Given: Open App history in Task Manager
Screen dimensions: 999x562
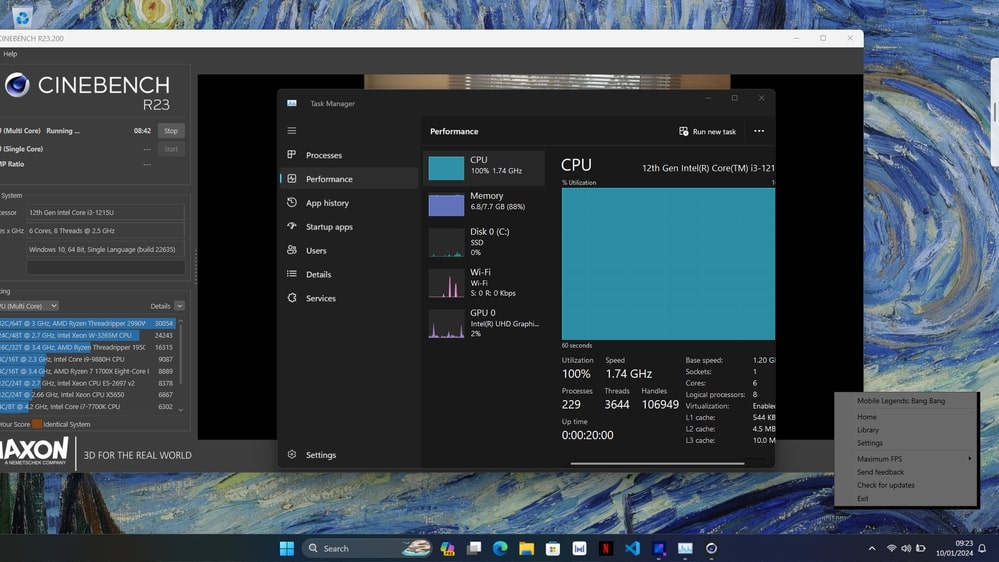Looking at the screenshot, I should tap(349, 203).
